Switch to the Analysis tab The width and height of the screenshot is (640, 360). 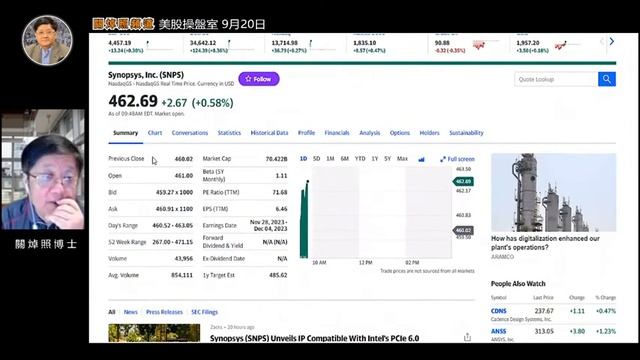click(369, 133)
